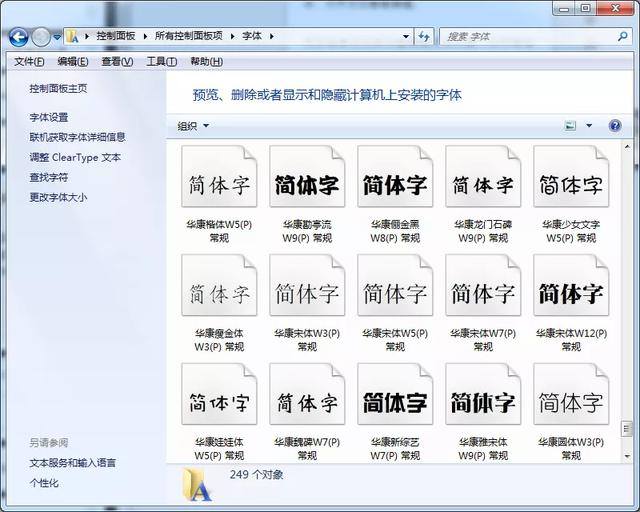The width and height of the screenshot is (640, 512).
Task: Open the address bar history dropdown
Action: point(406,36)
